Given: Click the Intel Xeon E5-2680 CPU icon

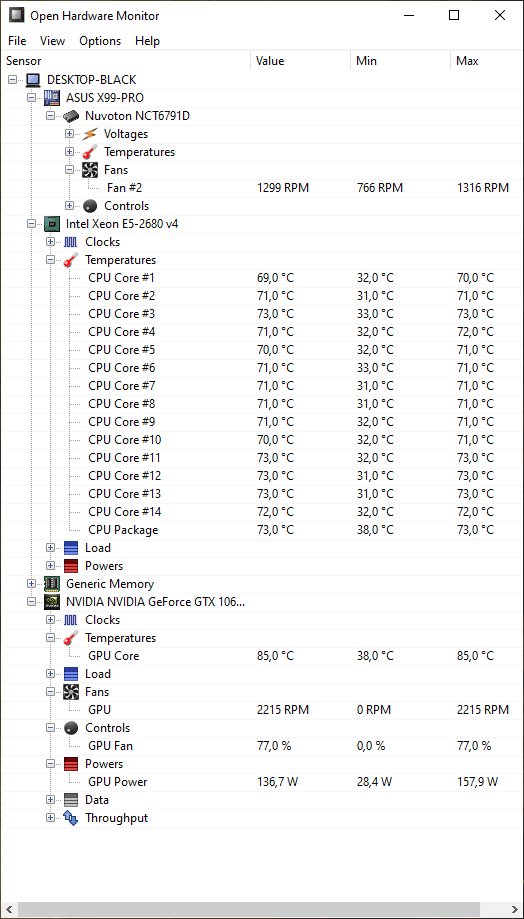Looking at the screenshot, I should coord(52,223).
